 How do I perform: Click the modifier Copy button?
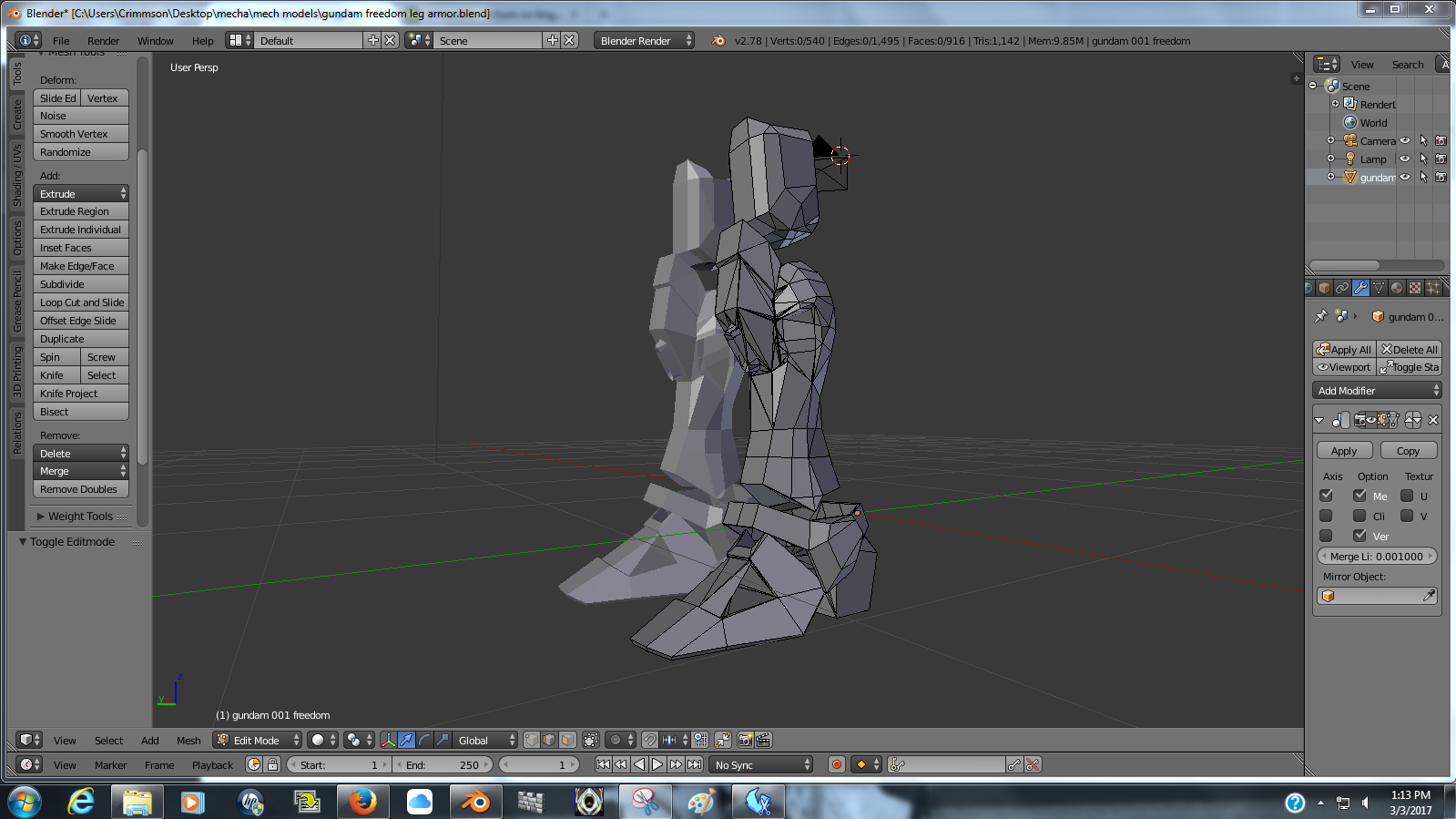click(1409, 450)
